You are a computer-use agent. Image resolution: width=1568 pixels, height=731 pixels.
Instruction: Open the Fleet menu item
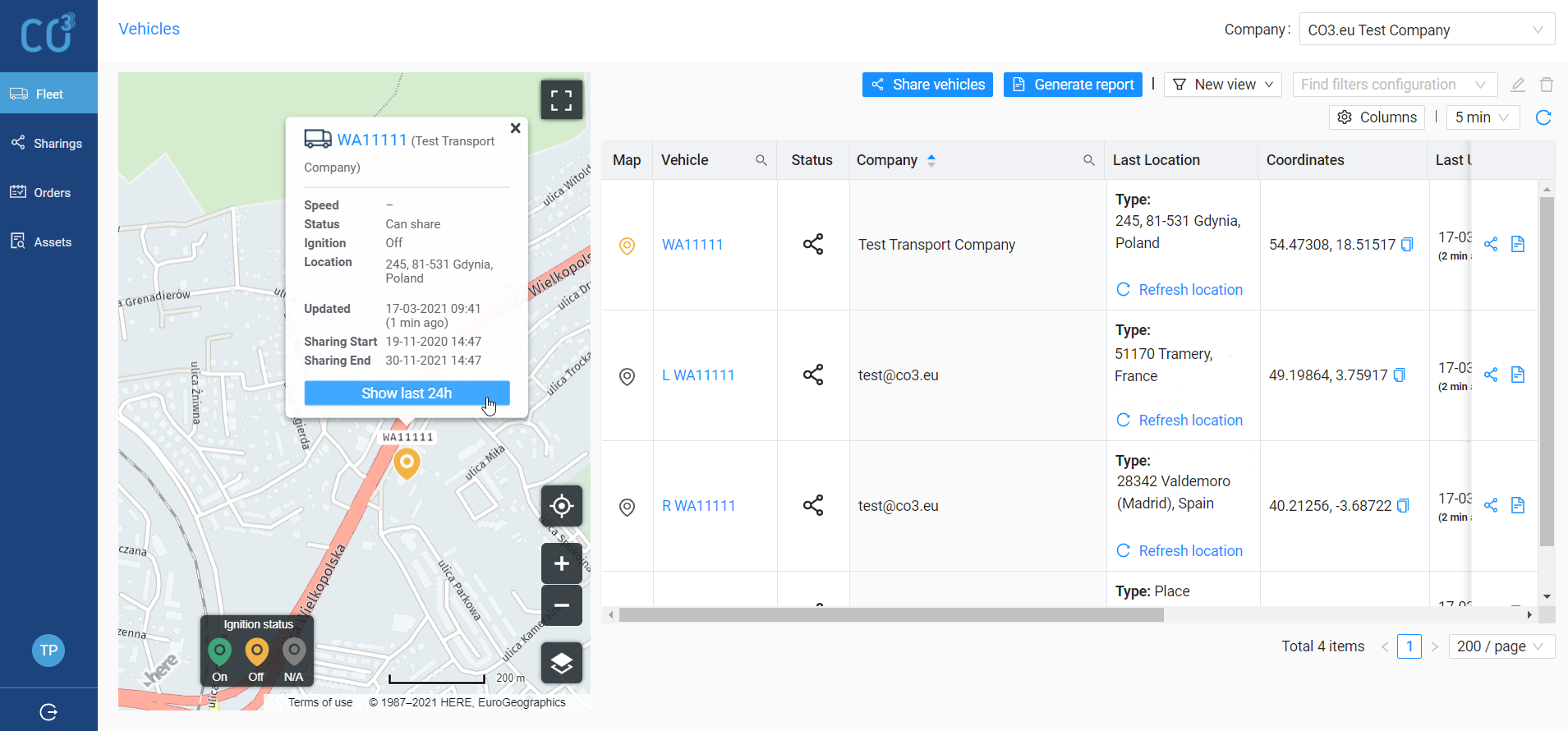(x=48, y=94)
